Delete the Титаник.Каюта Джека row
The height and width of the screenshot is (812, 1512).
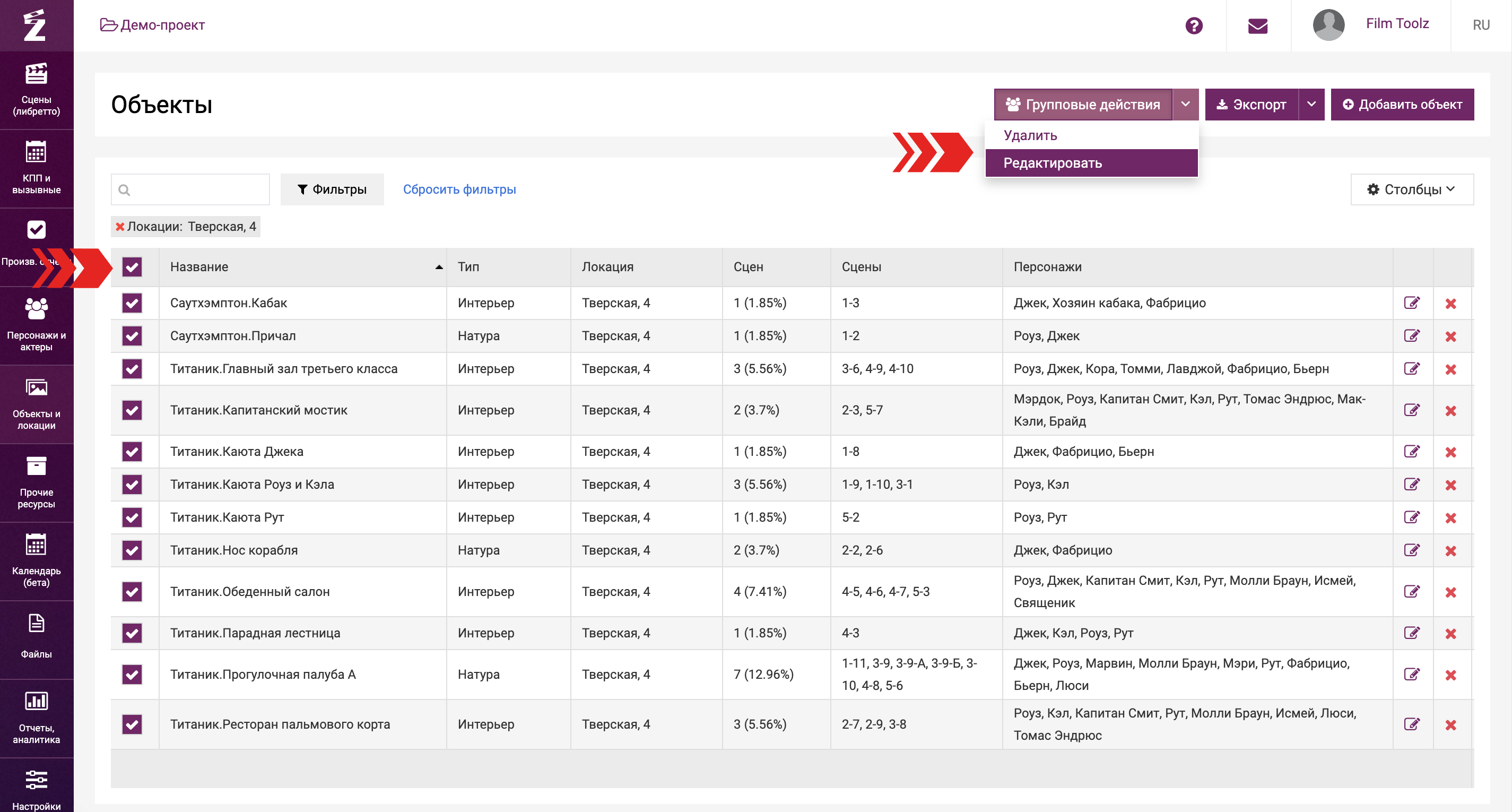pyautogui.click(x=1450, y=452)
